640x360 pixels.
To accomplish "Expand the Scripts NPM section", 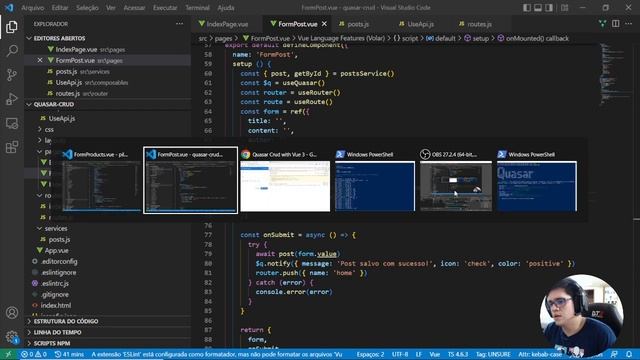I will click(52, 343).
